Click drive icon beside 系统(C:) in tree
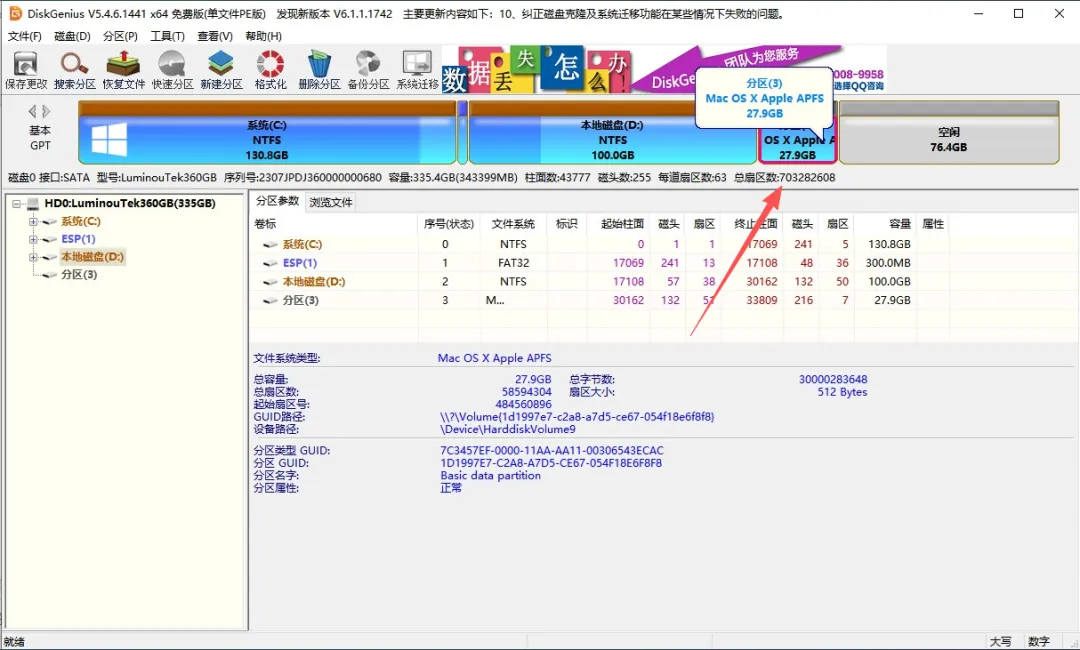This screenshot has width=1080, height=650. [50, 222]
